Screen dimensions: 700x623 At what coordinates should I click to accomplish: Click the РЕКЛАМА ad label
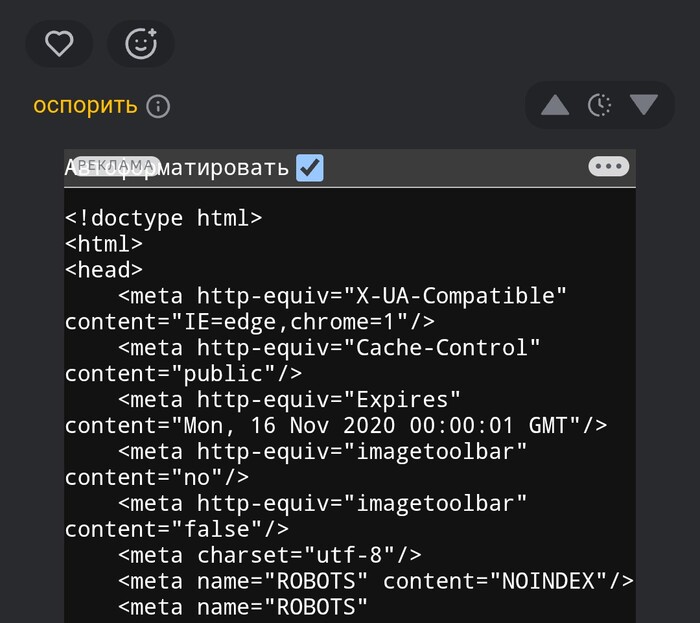coord(116,166)
